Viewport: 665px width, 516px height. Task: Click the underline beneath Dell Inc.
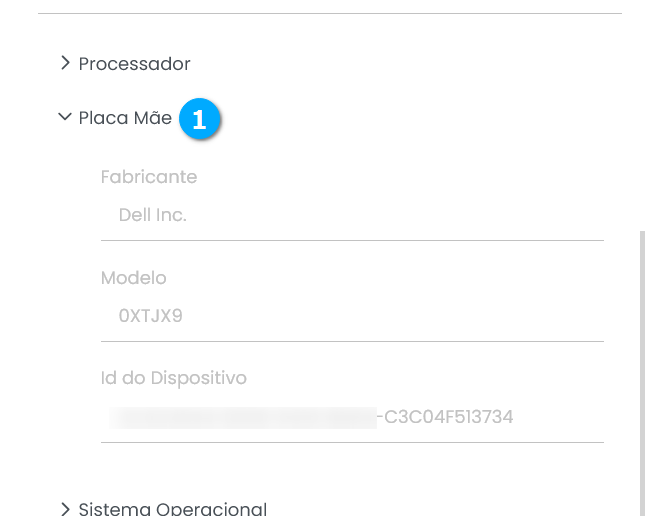(352, 240)
